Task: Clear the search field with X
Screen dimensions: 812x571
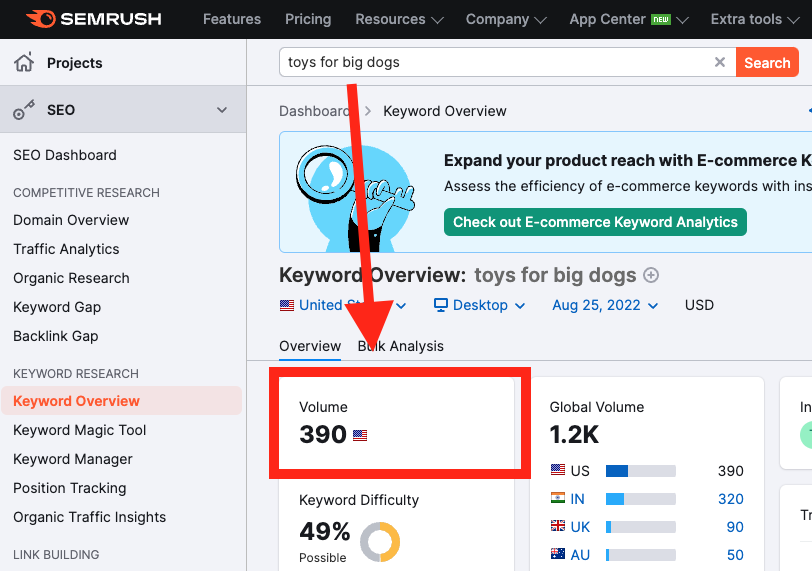Action: coord(719,62)
